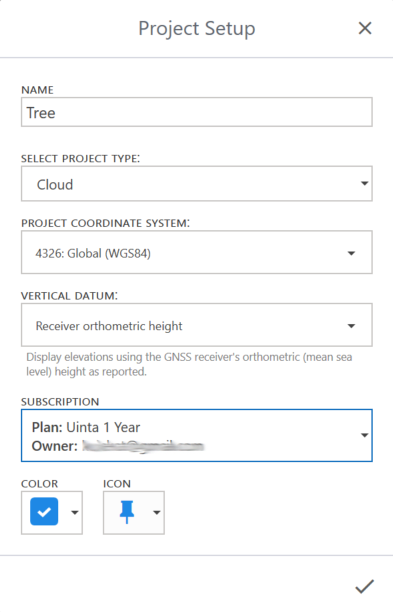The width and height of the screenshot is (393, 612).
Task: Open the Receiver orthometric height dropdown
Action: [197, 325]
